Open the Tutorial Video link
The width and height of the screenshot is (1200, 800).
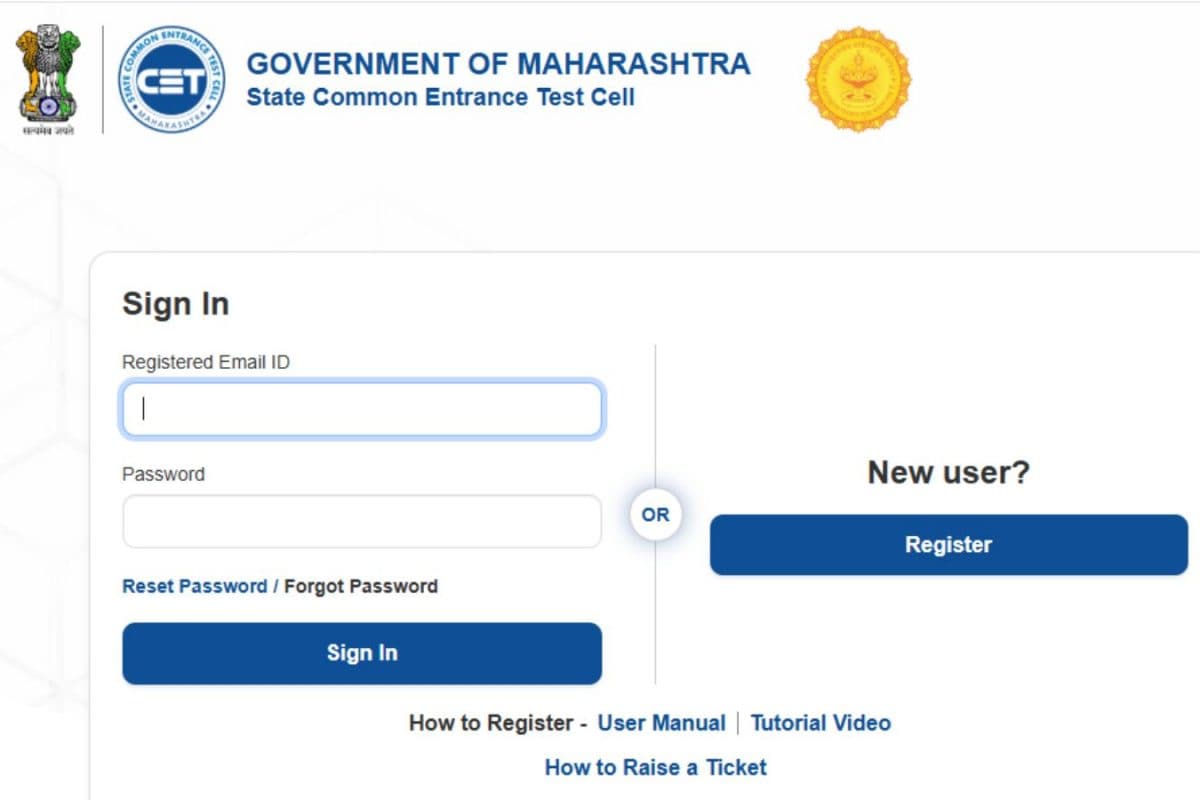(x=821, y=722)
